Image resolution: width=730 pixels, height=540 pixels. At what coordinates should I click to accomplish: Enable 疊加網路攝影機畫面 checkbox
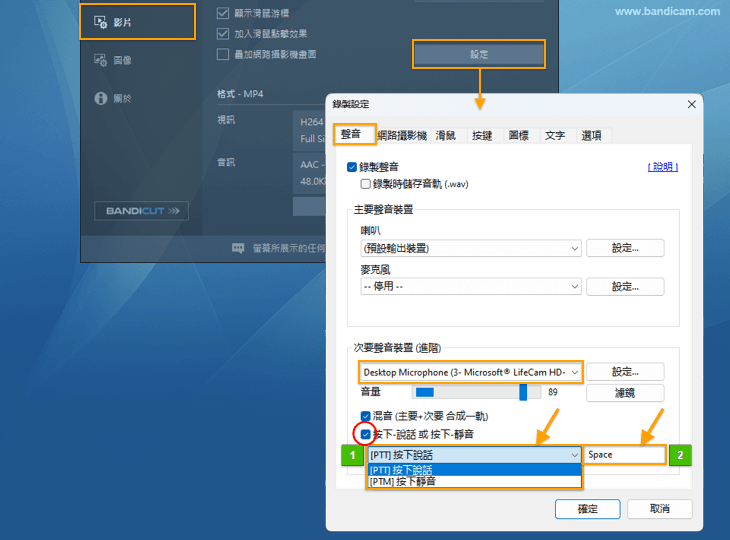click(223, 54)
